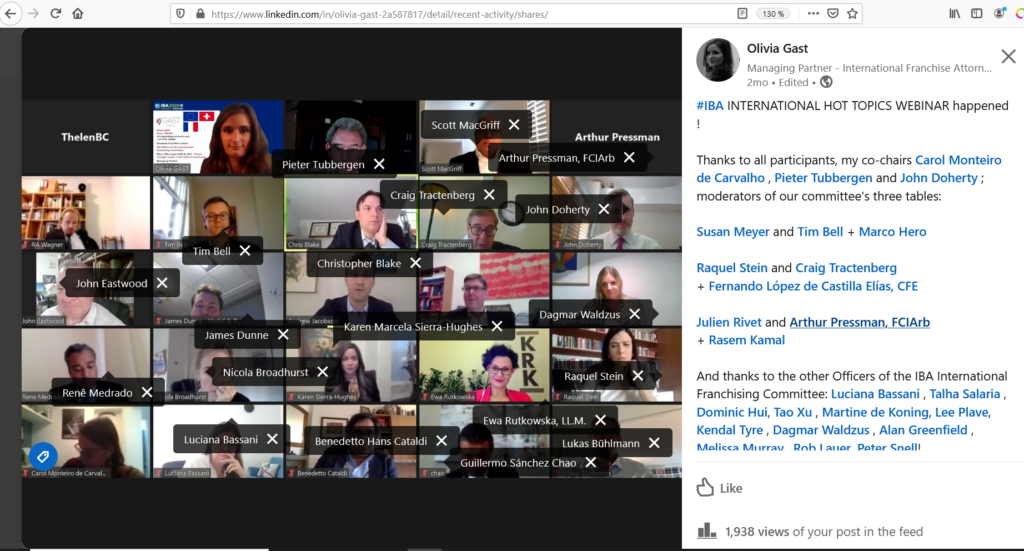The image size is (1024, 551).
Task: Open Pieter Tubbergen's profile from post text
Action: point(823,178)
